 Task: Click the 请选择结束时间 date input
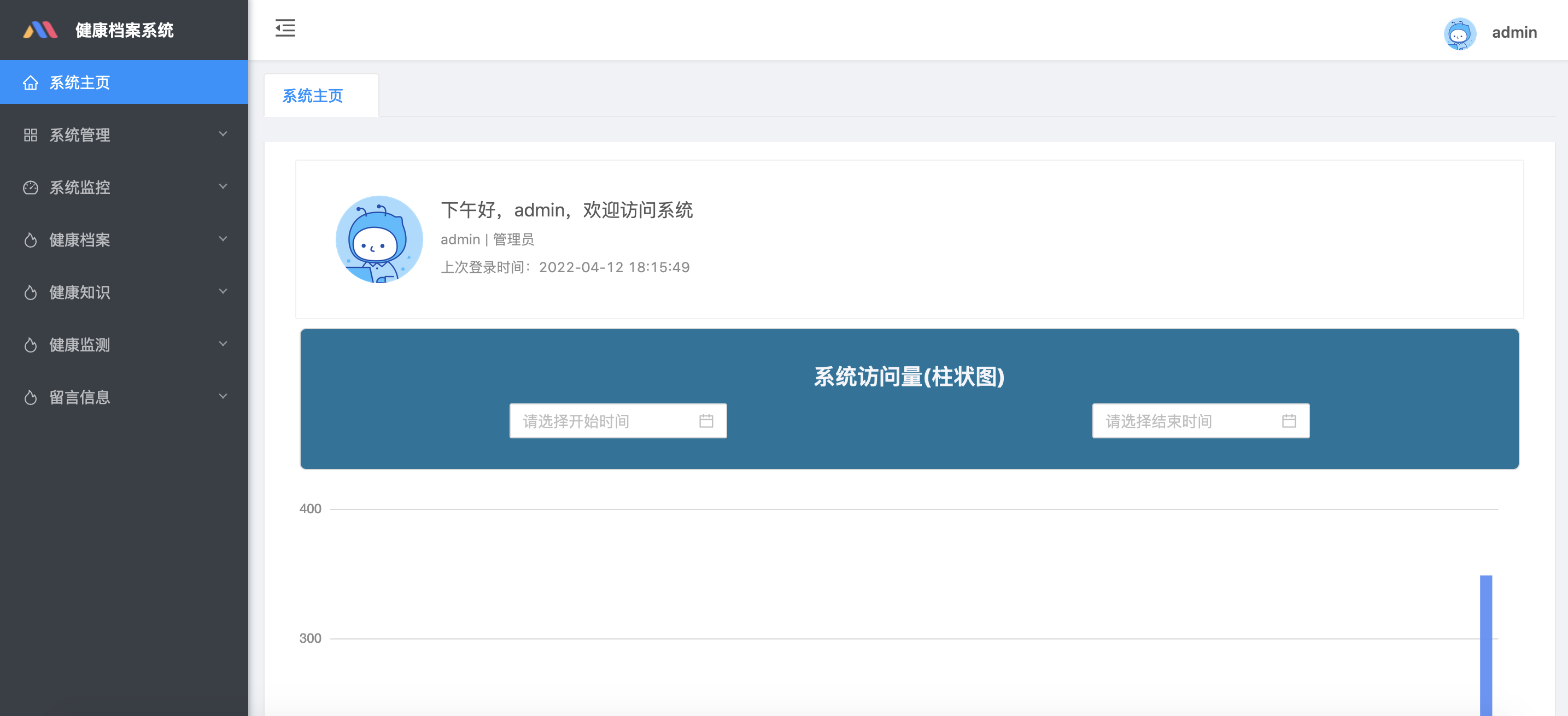[1201, 421]
